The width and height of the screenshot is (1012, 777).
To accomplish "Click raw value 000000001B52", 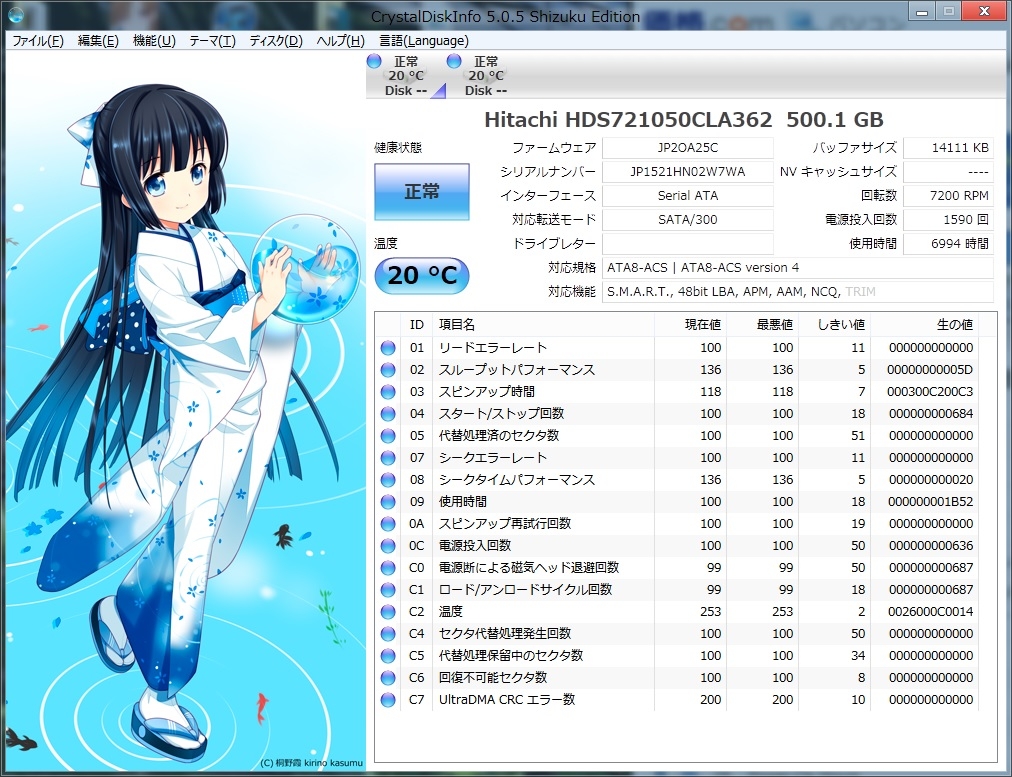I will click(929, 501).
